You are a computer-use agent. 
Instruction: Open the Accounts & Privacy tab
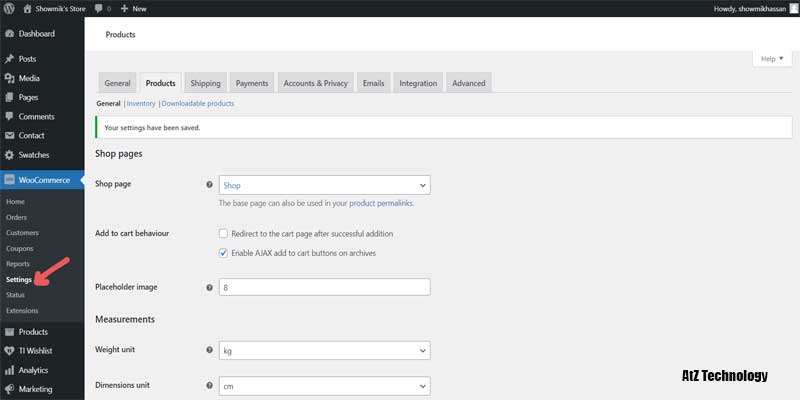(x=315, y=83)
